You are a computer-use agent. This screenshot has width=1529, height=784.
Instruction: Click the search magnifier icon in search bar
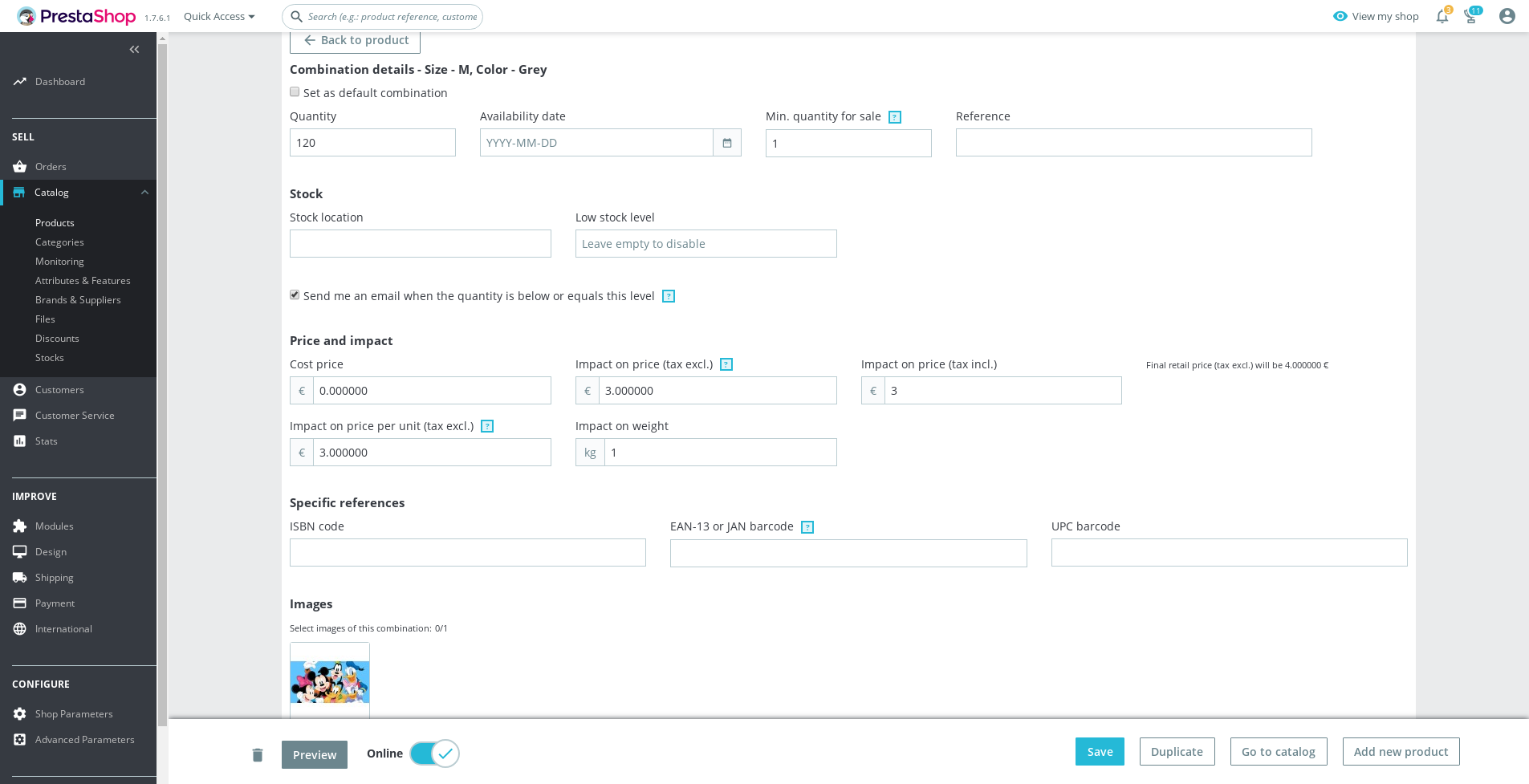click(x=296, y=16)
